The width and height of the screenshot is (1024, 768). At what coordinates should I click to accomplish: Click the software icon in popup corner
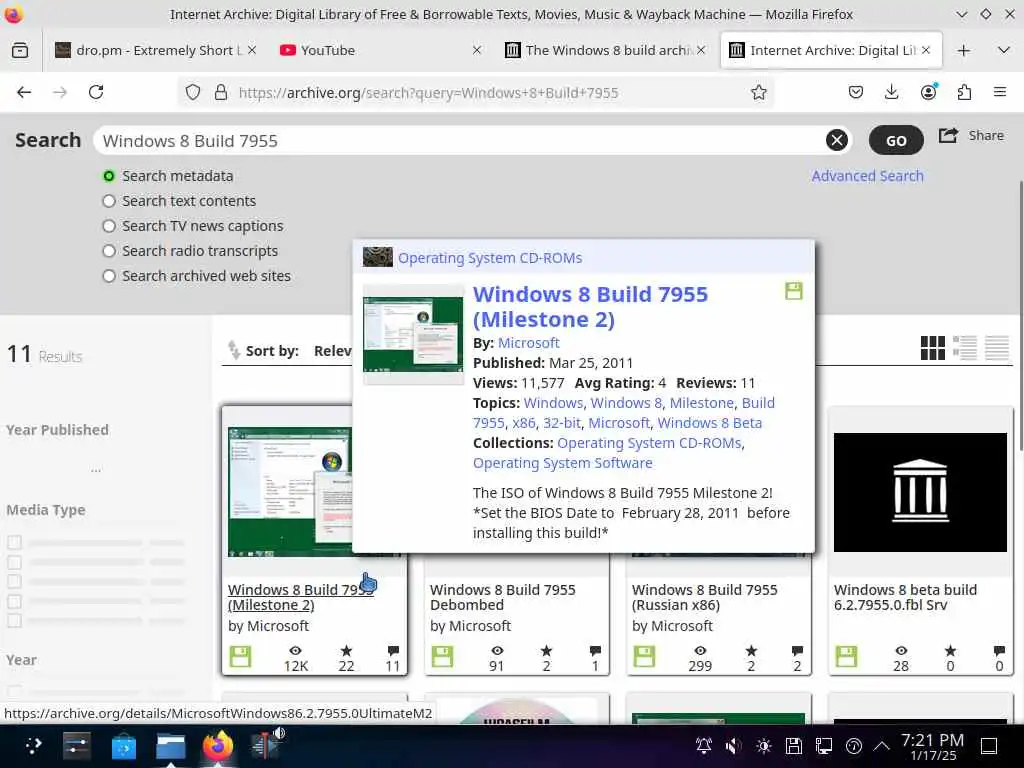click(793, 291)
